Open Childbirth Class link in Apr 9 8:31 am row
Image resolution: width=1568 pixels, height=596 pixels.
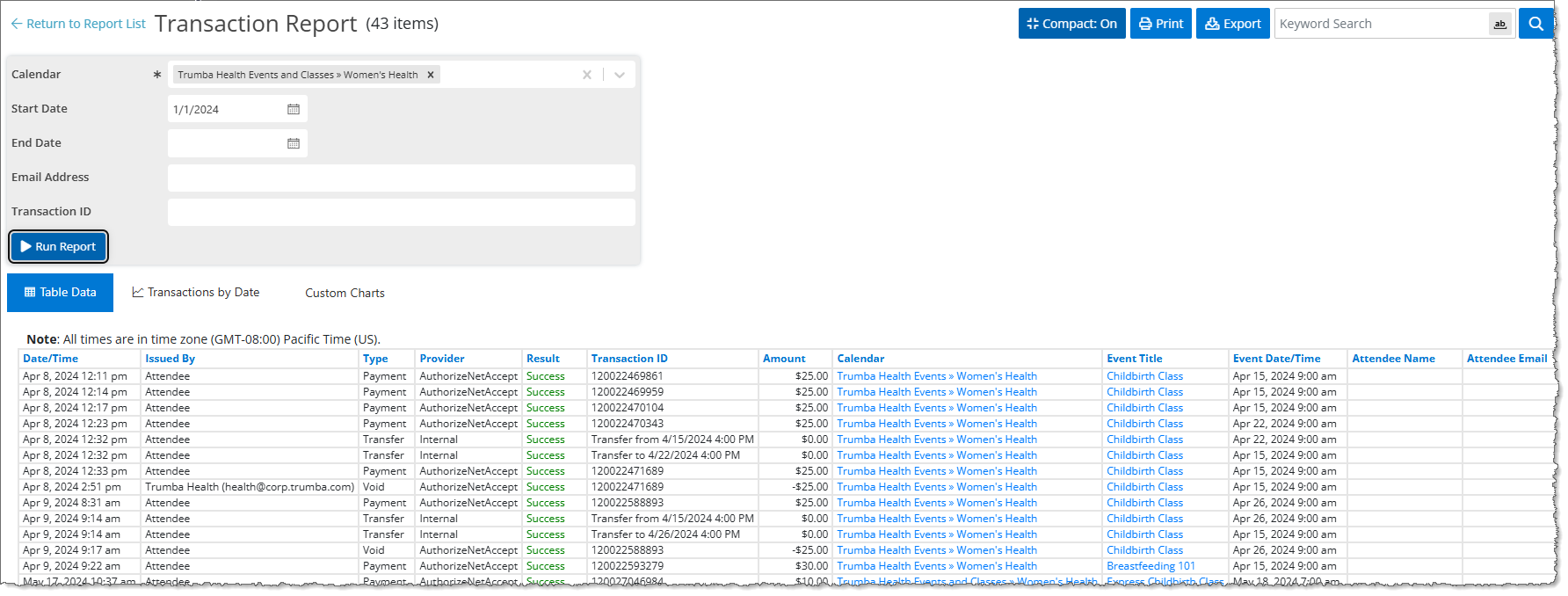coord(1144,503)
